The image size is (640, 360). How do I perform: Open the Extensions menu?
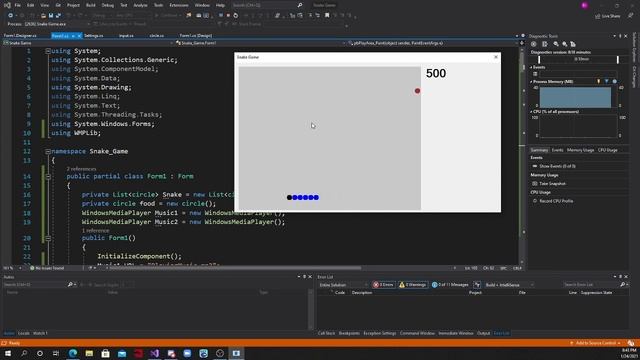179,5
